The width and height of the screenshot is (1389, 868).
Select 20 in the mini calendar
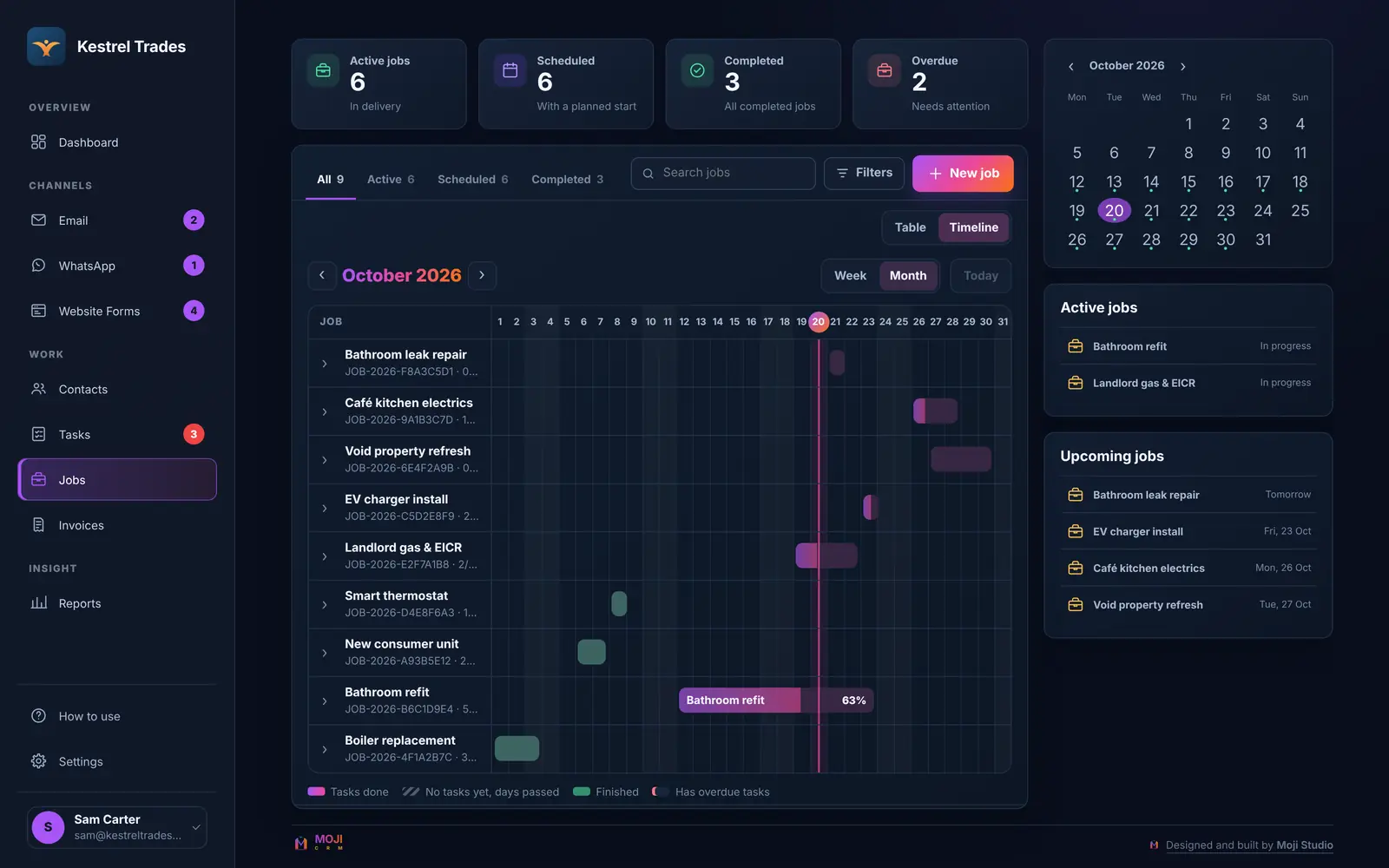pyautogui.click(x=1114, y=211)
